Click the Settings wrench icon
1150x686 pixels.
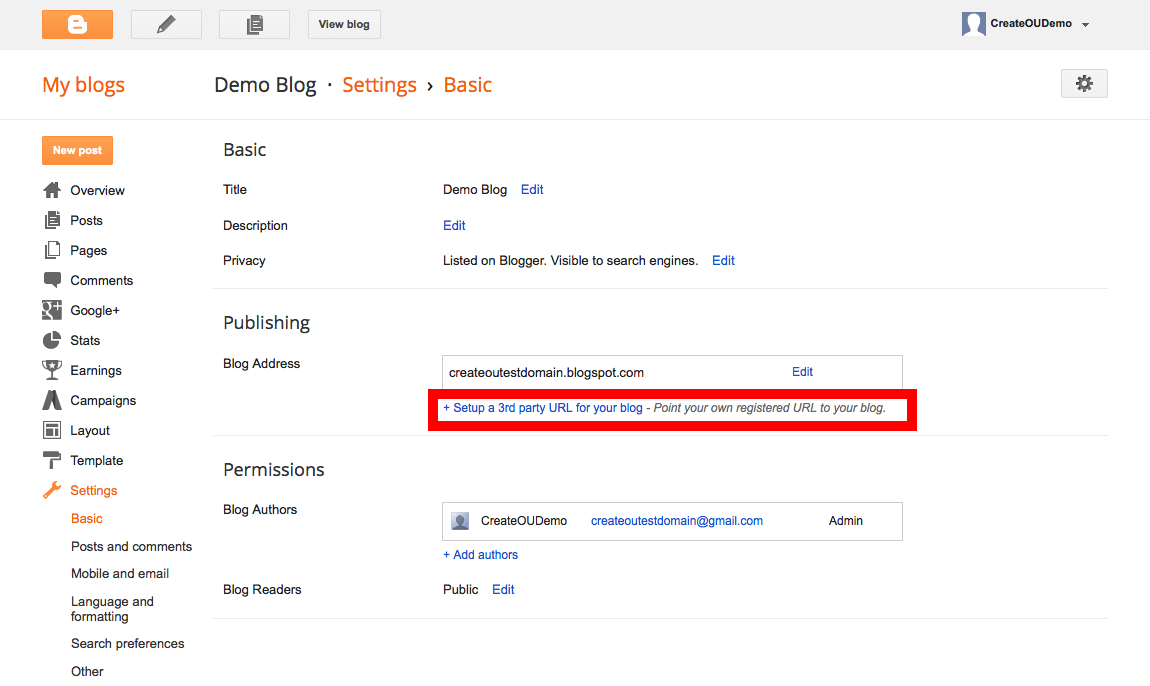click(x=52, y=490)
